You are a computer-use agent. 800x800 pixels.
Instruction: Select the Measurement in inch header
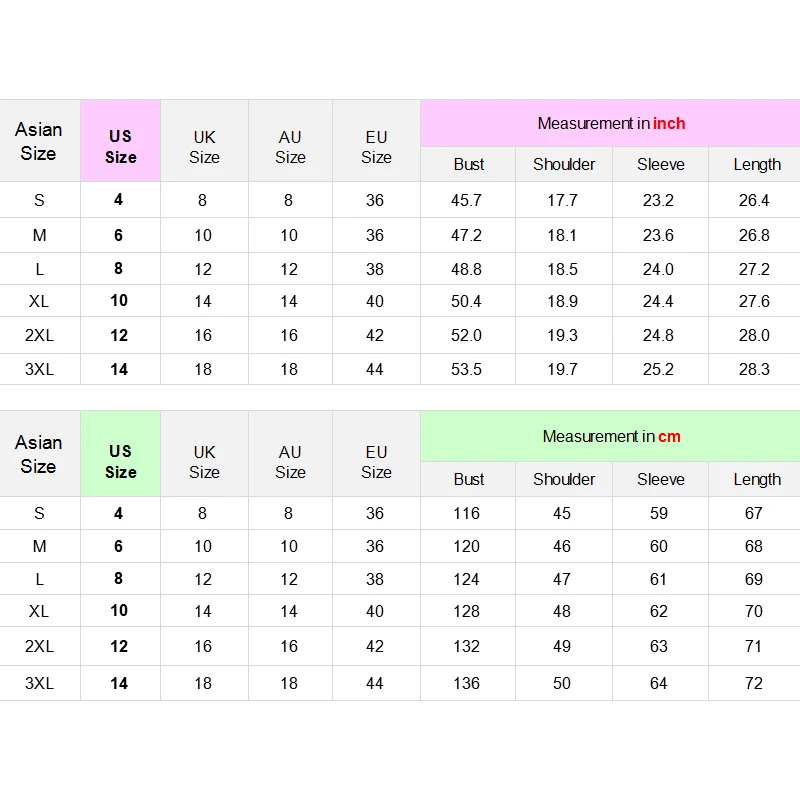tap(611, 123)
